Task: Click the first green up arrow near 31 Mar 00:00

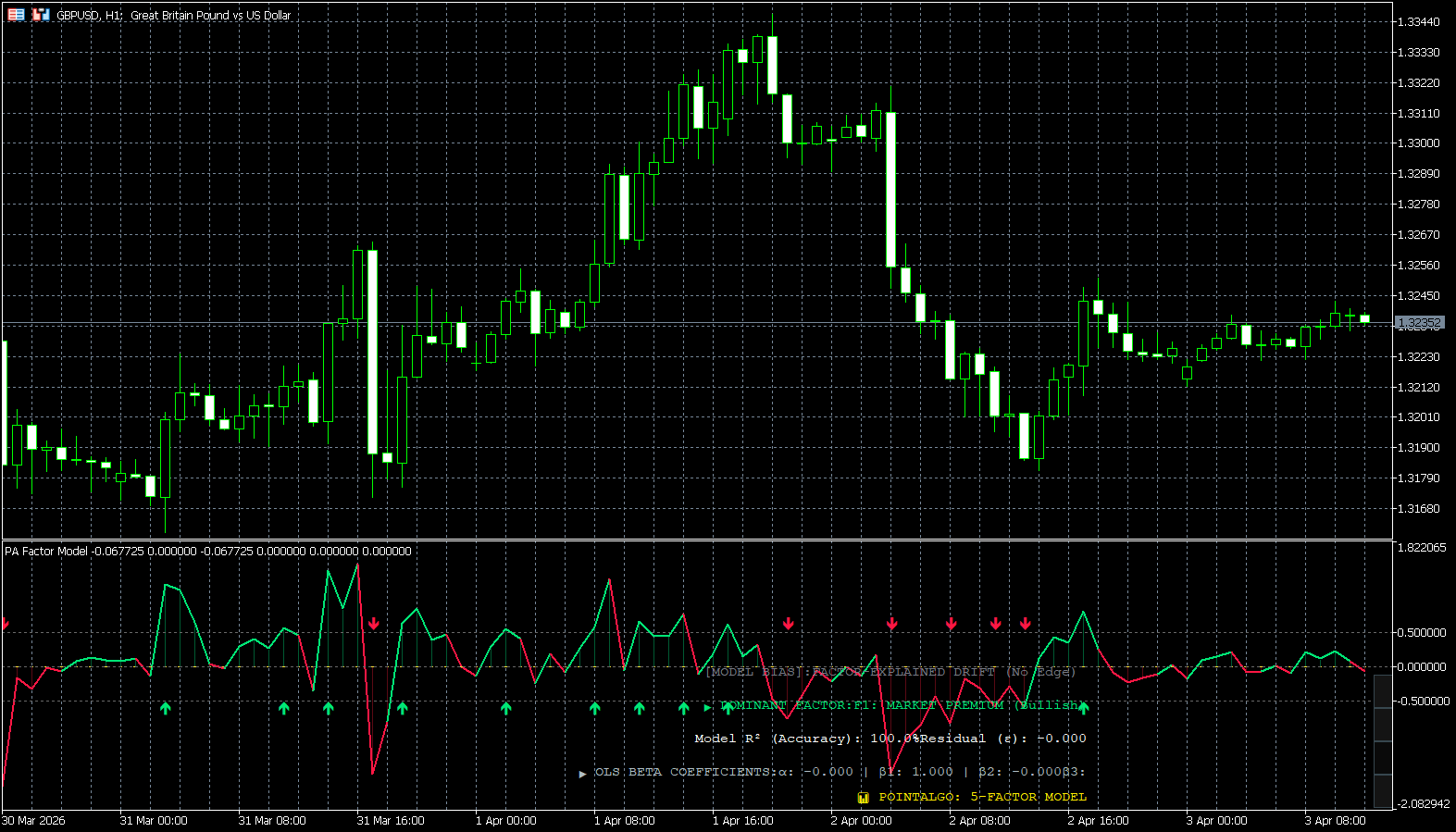Action: pos(166,708)
